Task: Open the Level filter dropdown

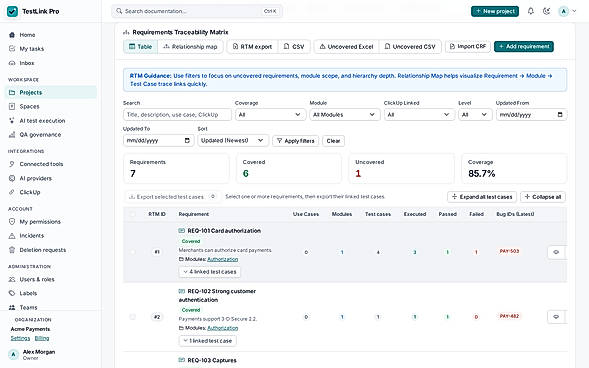Action: tap(475, 115)
